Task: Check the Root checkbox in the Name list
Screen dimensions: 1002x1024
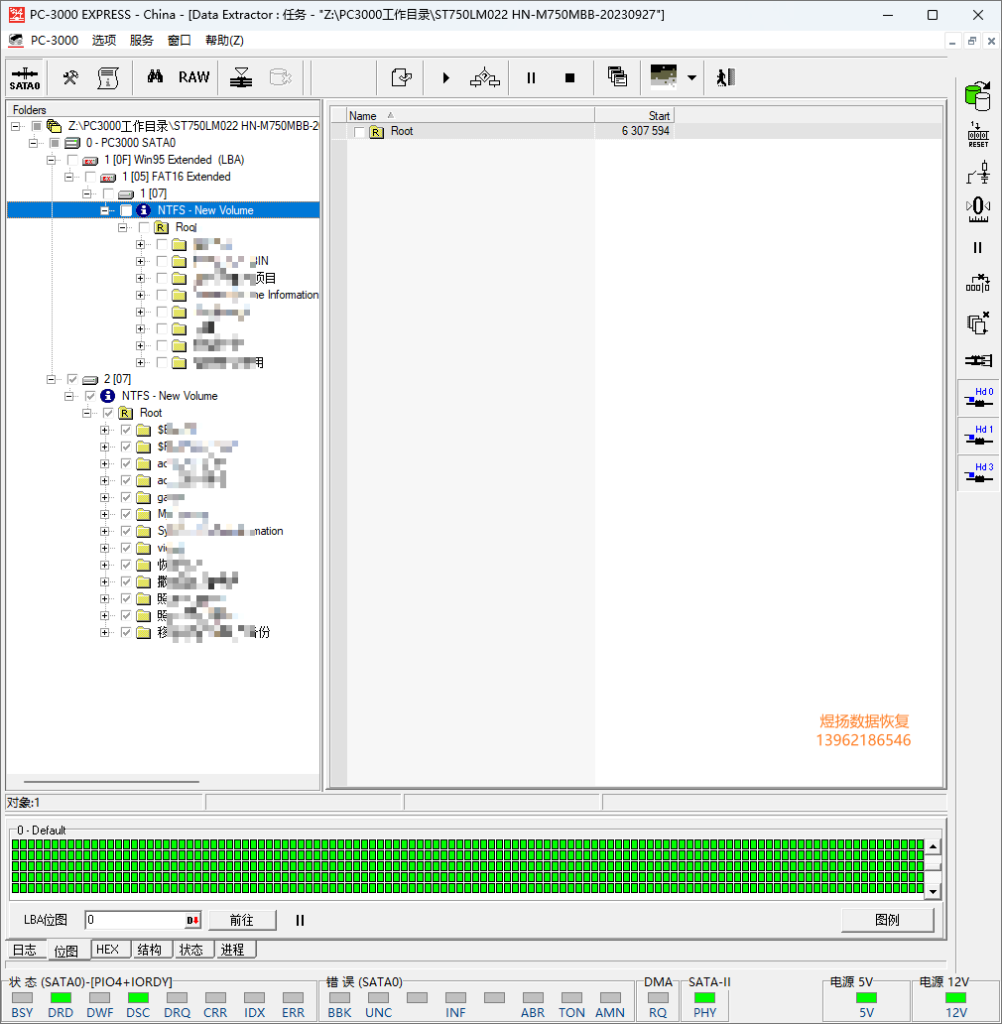Action: [x=359, y=131]
